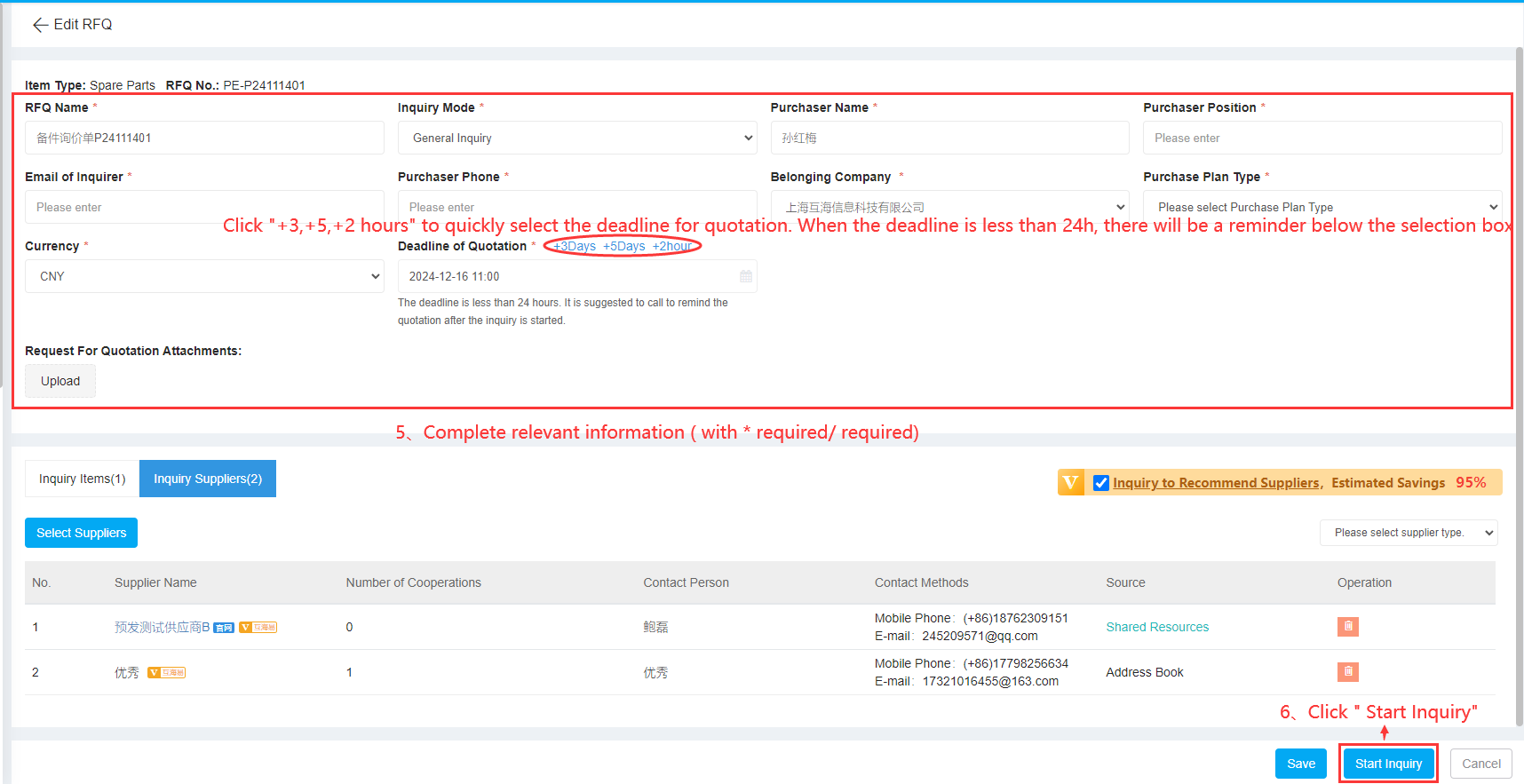Switch to Inquiry Items(1) tab
The height and width of the screenshot is (784, 1524).
[83, 479]
